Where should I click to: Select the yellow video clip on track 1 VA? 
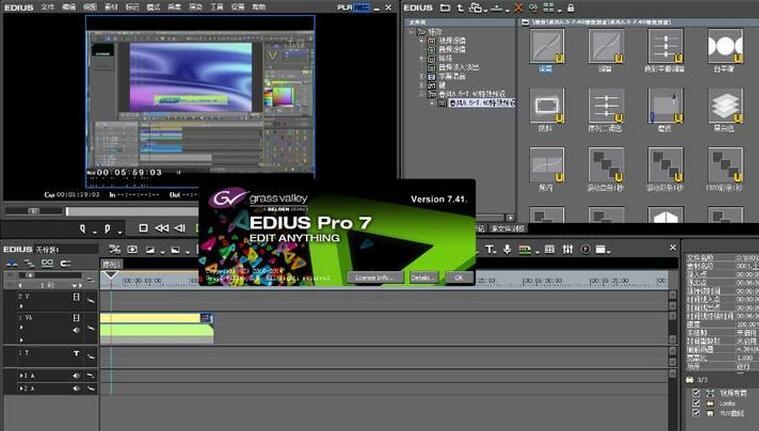(x=151, y=318)
